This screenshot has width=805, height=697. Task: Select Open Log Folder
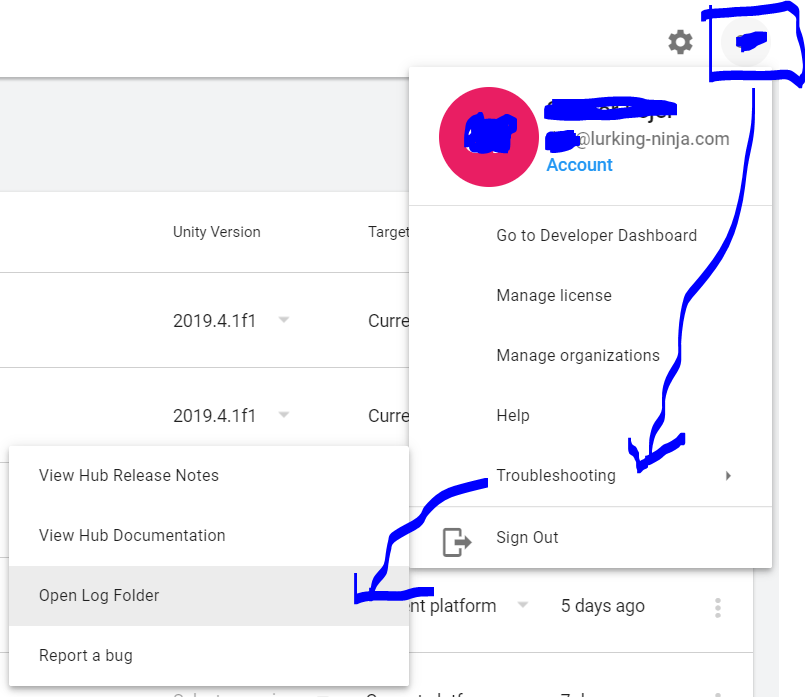tap(99, 596)
